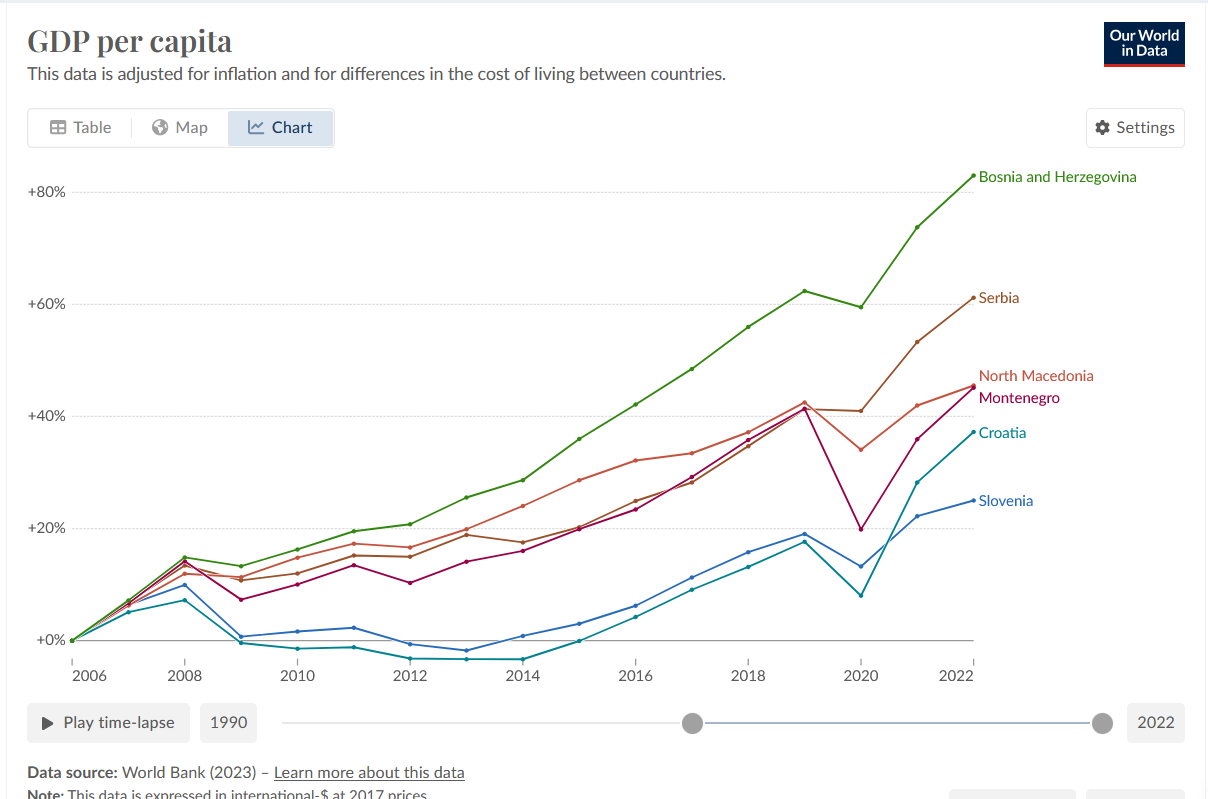The image size is (1208, 799).
Task: Open the Settings gear button
Action: (1135, 128)
